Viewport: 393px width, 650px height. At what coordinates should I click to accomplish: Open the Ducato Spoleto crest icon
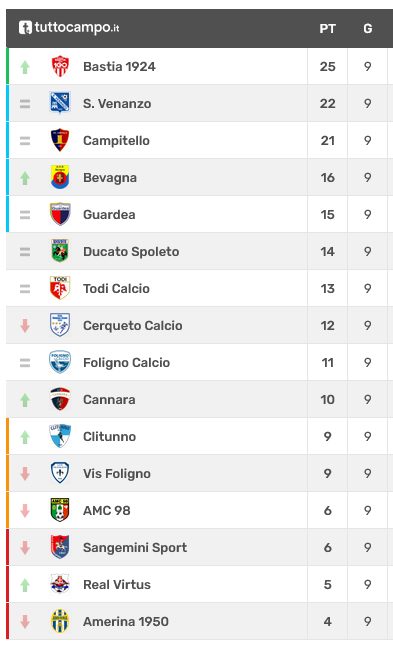(60, 251)
